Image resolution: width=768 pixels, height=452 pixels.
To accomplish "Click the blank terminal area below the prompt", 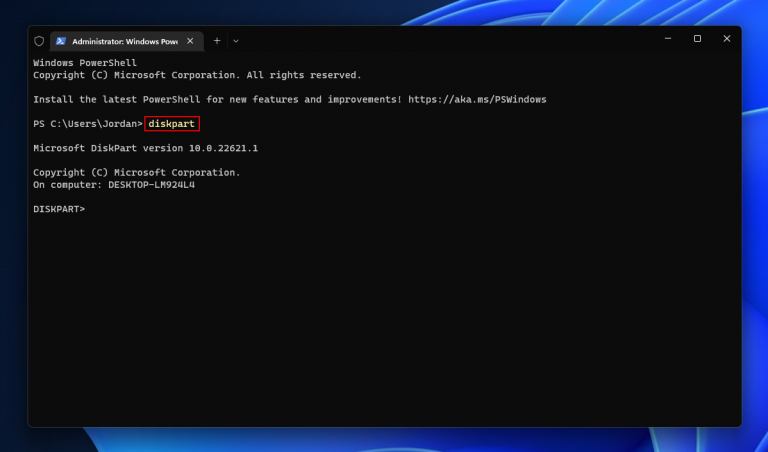I will point(384,320).
